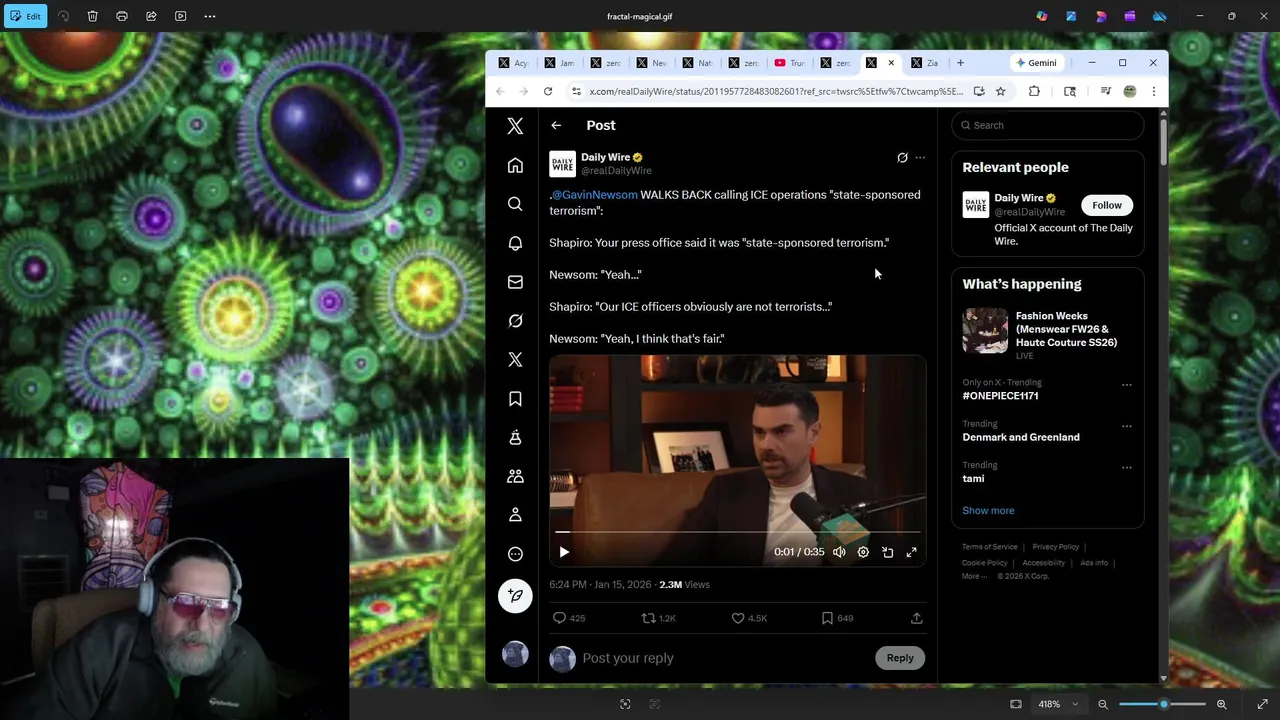Open the Terms of Service link
Screen dimensions: 1280x720
click(989, 547)
